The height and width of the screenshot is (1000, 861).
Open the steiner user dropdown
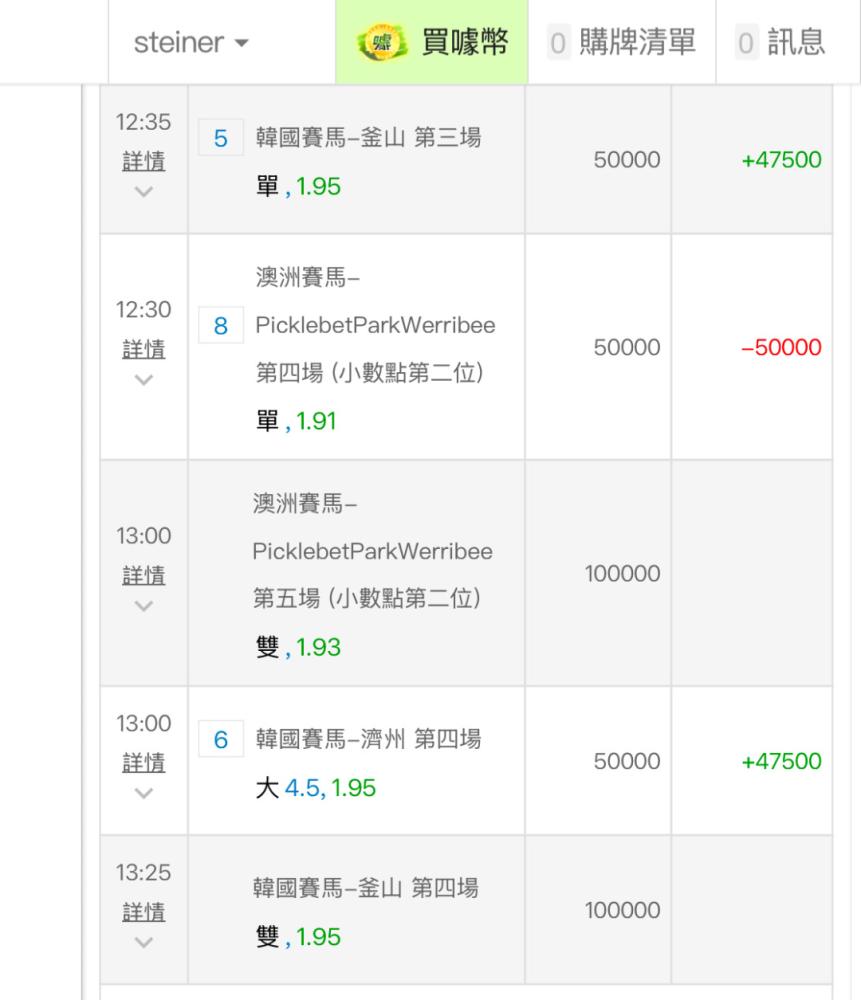click(x=191, y=44)
